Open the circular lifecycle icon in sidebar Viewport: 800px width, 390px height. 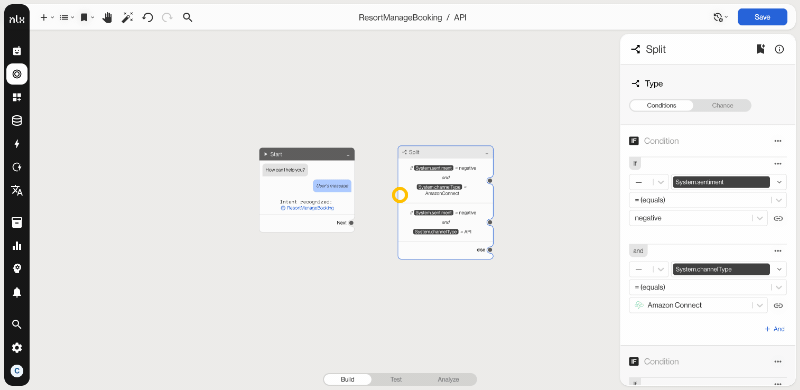(x=17, y=167)
